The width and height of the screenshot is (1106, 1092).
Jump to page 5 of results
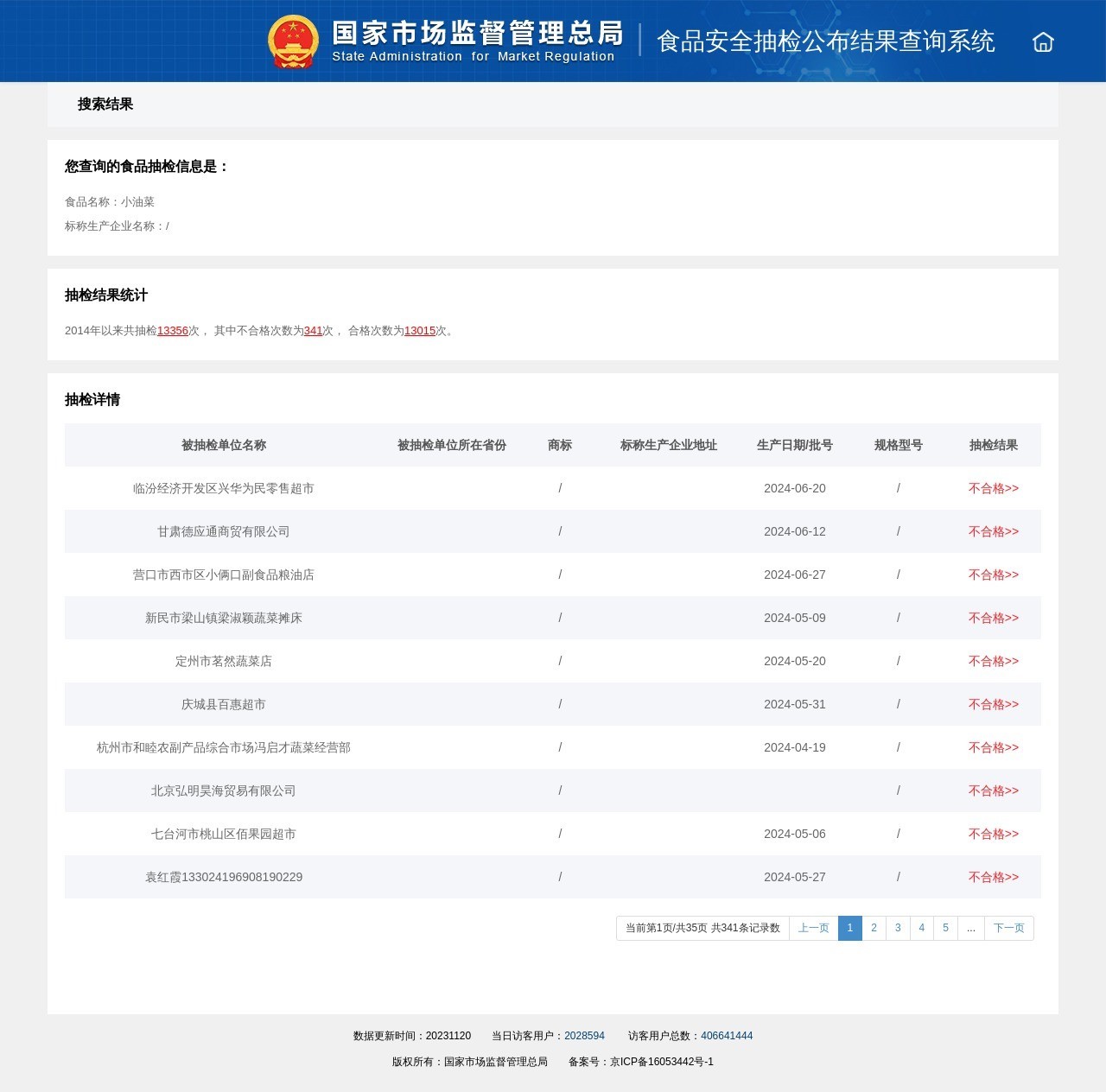click(945, 928)
